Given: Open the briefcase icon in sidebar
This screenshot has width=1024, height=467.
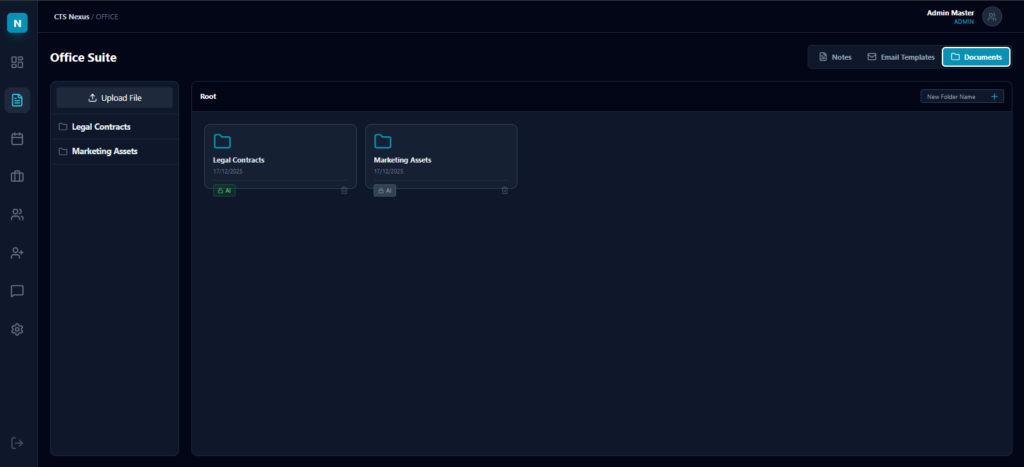Looking at the screenshot, I should (17, 177).
